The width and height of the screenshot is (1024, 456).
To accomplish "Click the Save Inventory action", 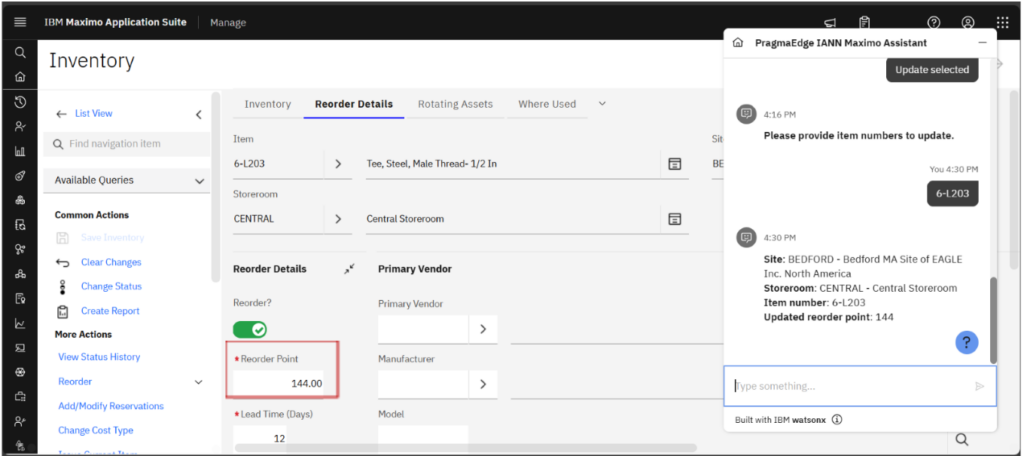I will tap(112, 237).
